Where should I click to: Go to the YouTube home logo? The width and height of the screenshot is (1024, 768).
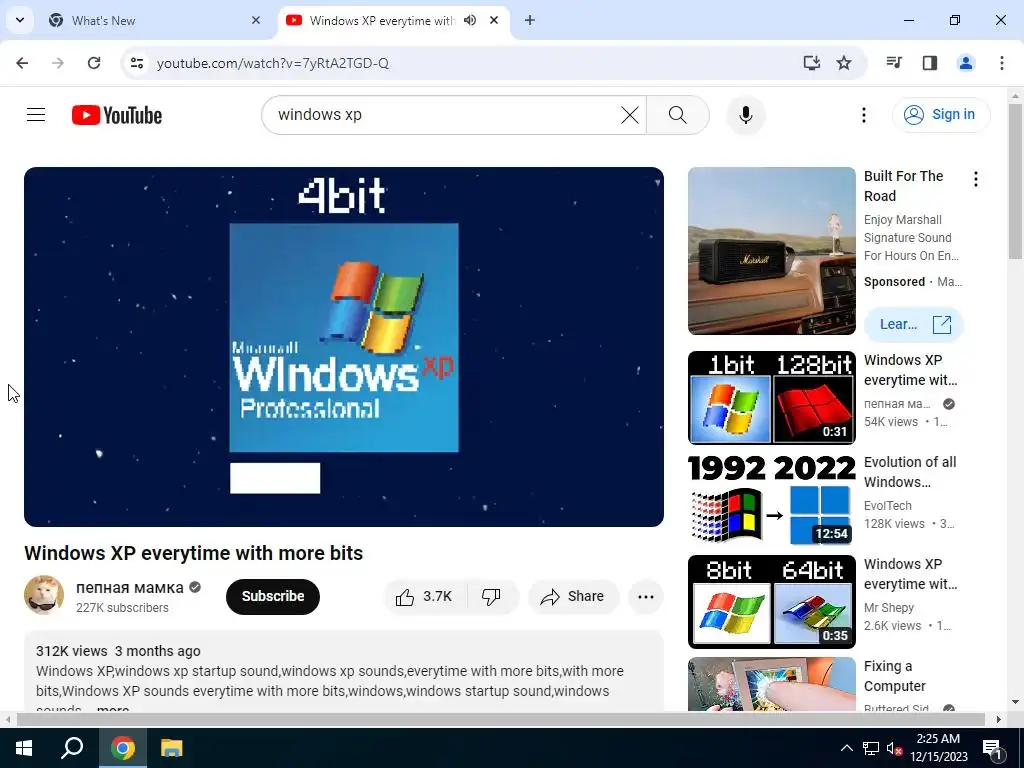coord(117,115)
